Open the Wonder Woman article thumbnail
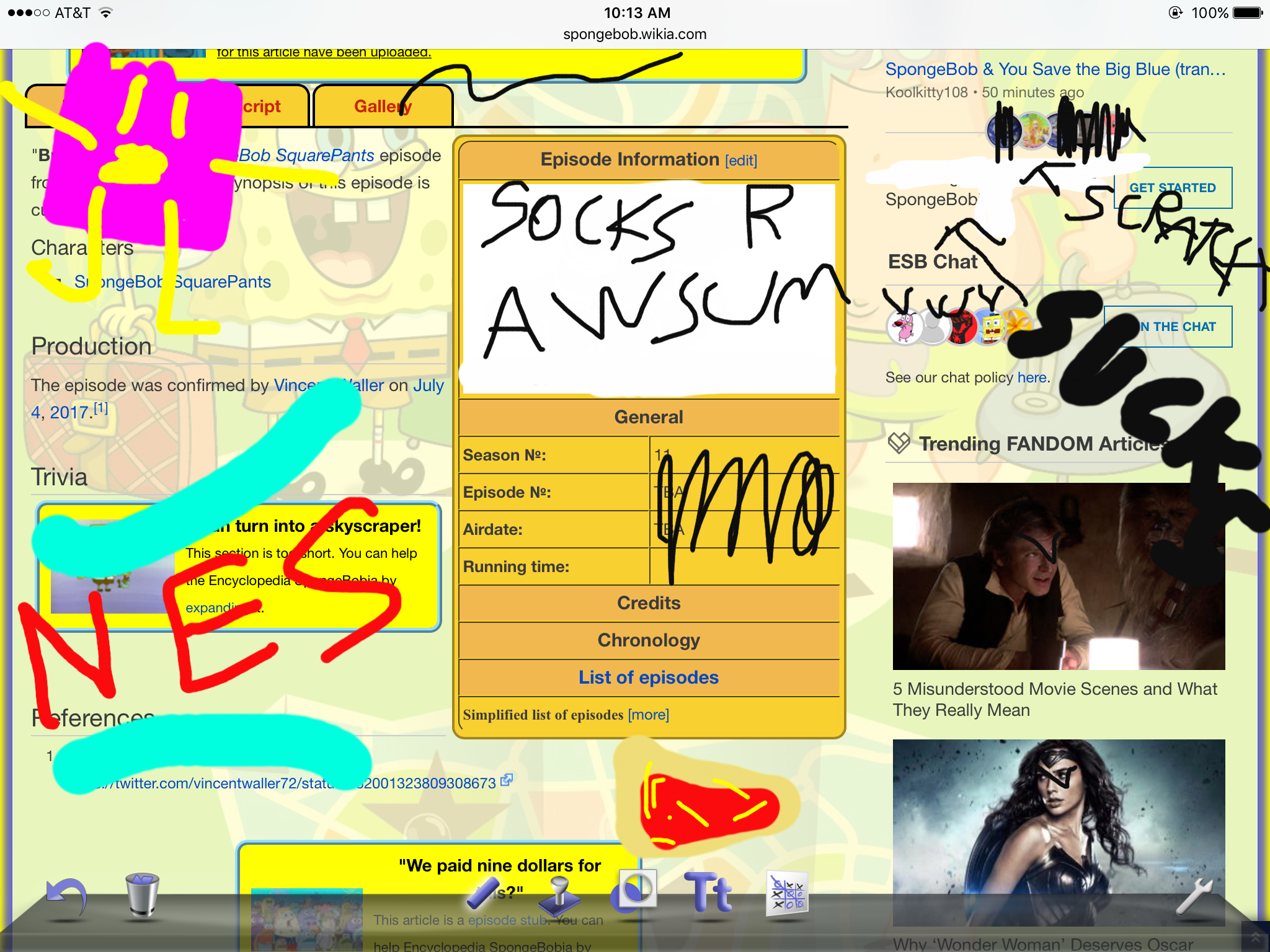Viewport: 1270px width, 952px height. click(1059, 832)
